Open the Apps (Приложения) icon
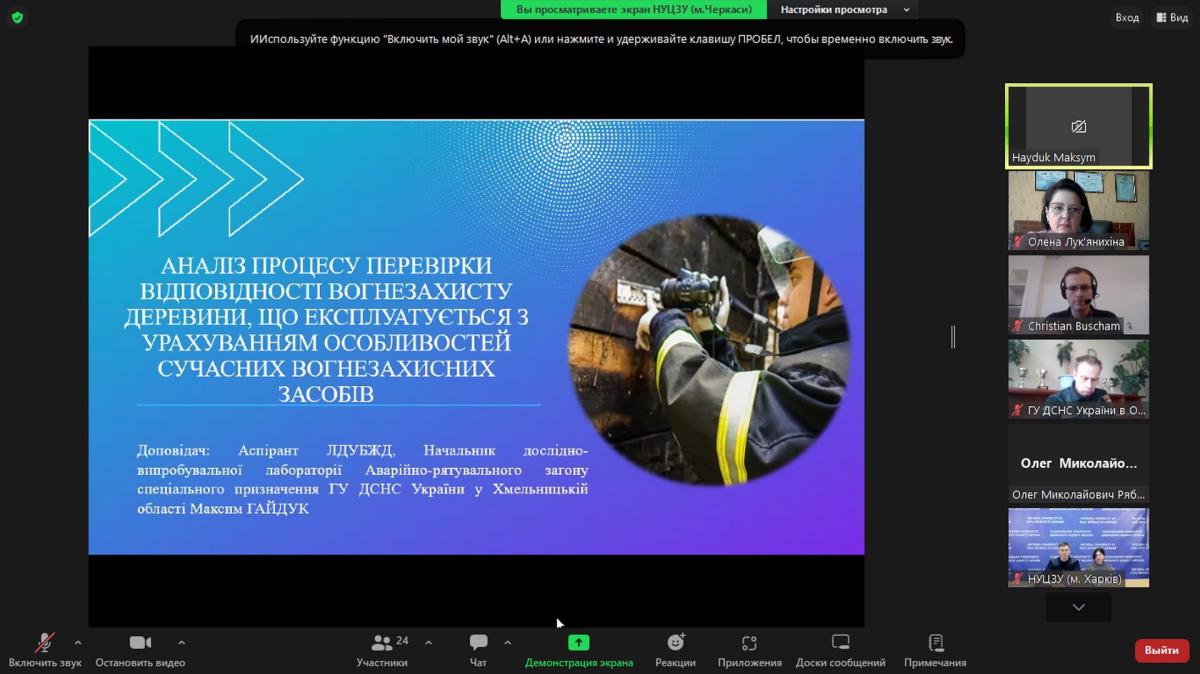Screen dimensions: 1200x674 pos(749,643)
